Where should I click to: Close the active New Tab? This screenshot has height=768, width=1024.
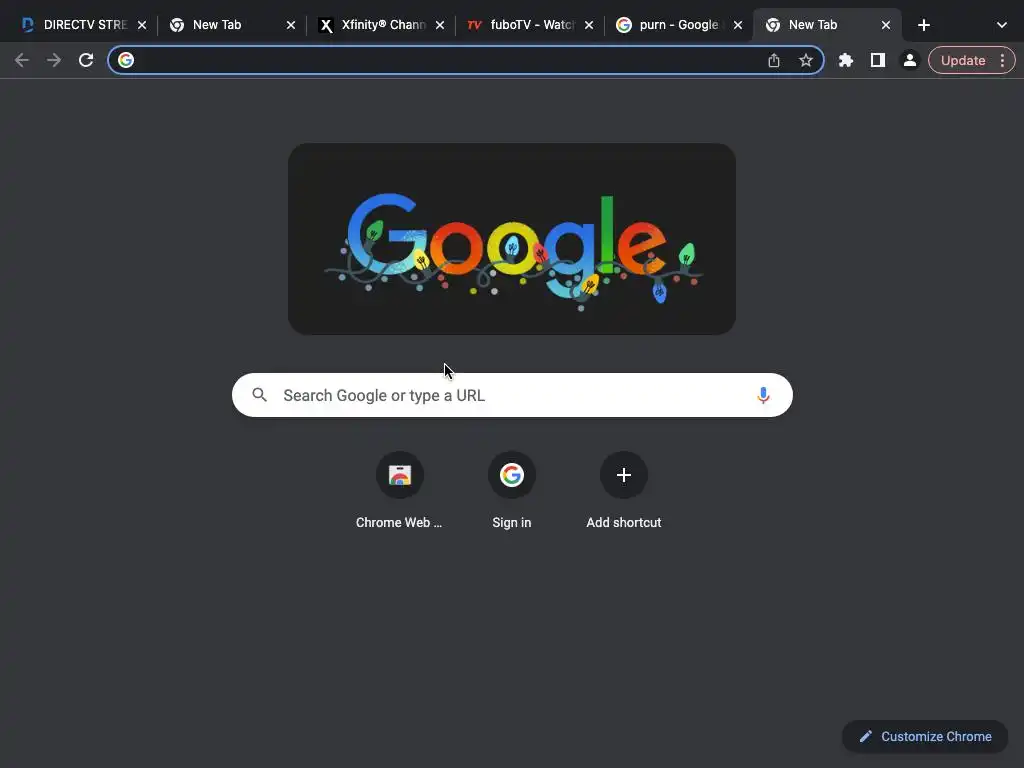(x=886, y=25)
